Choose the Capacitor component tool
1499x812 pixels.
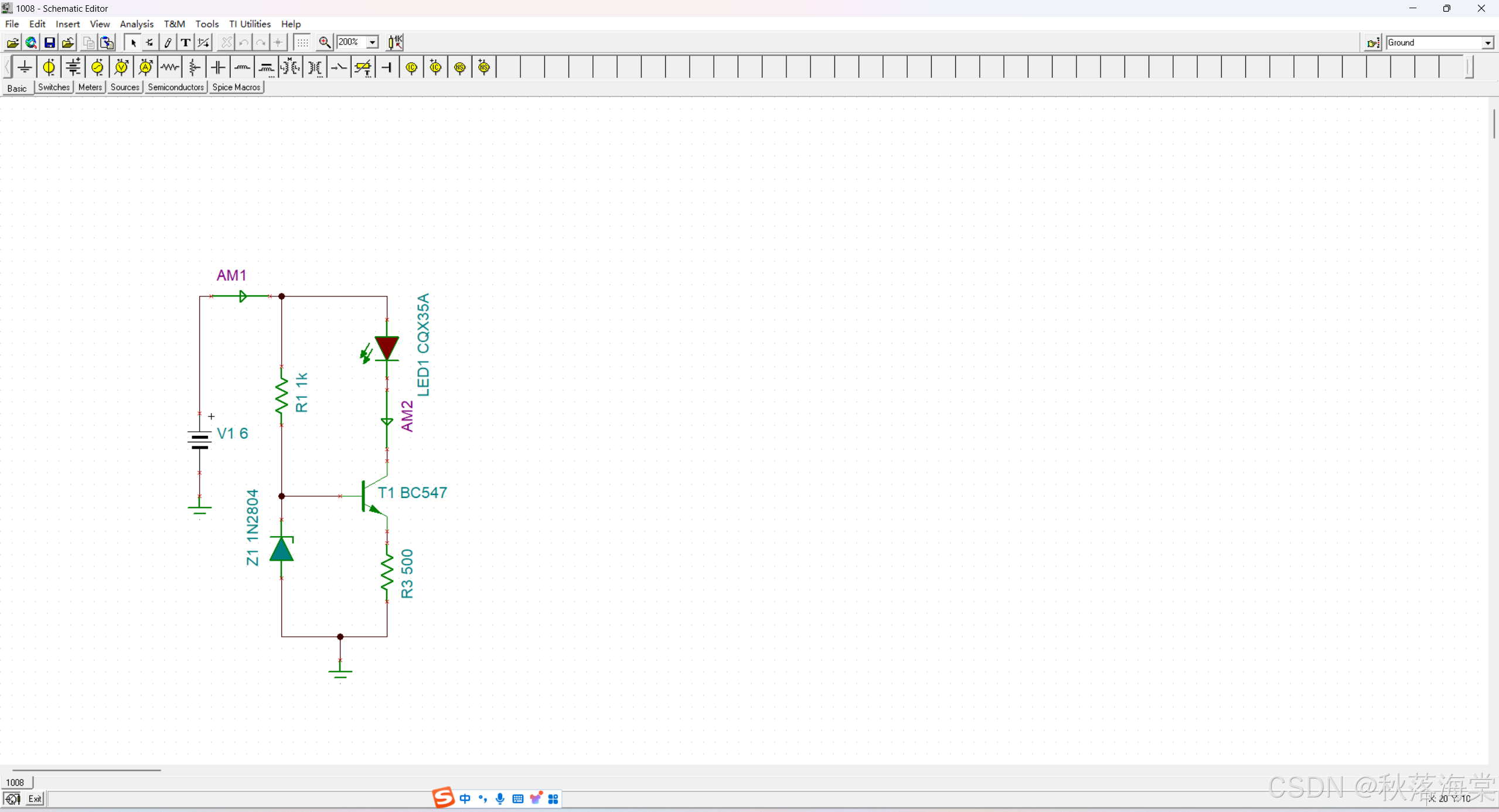point(218,67)
